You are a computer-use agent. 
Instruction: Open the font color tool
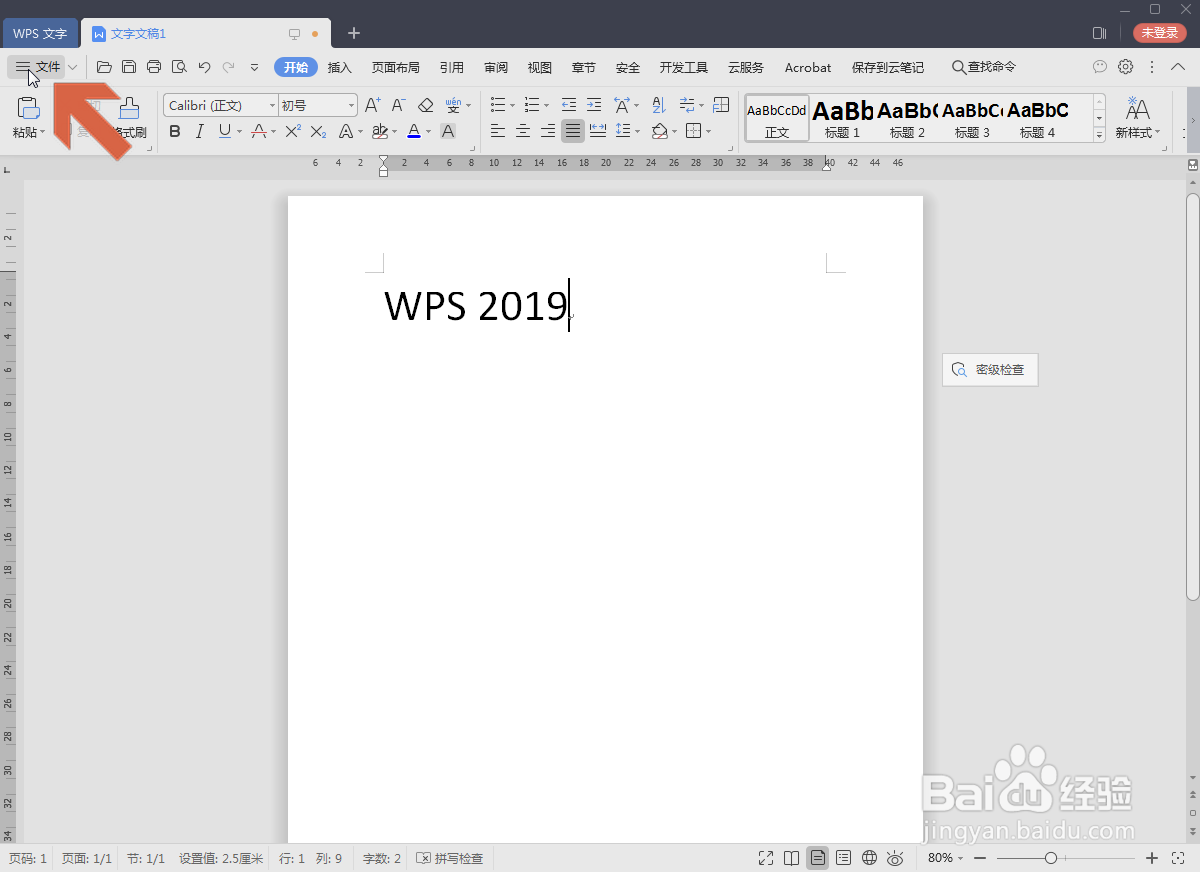tap(414, 131)
